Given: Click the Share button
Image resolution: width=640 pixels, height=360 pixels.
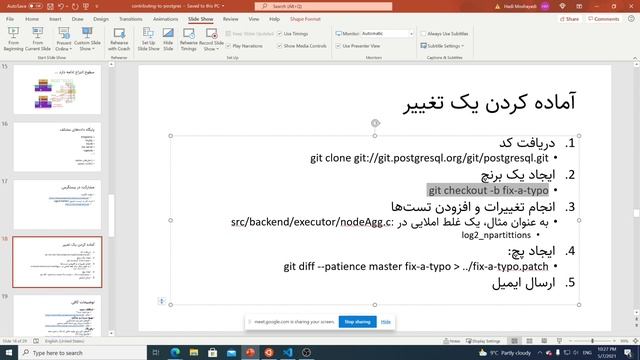Looking at the screenshot, I should [x=569, y=19].
